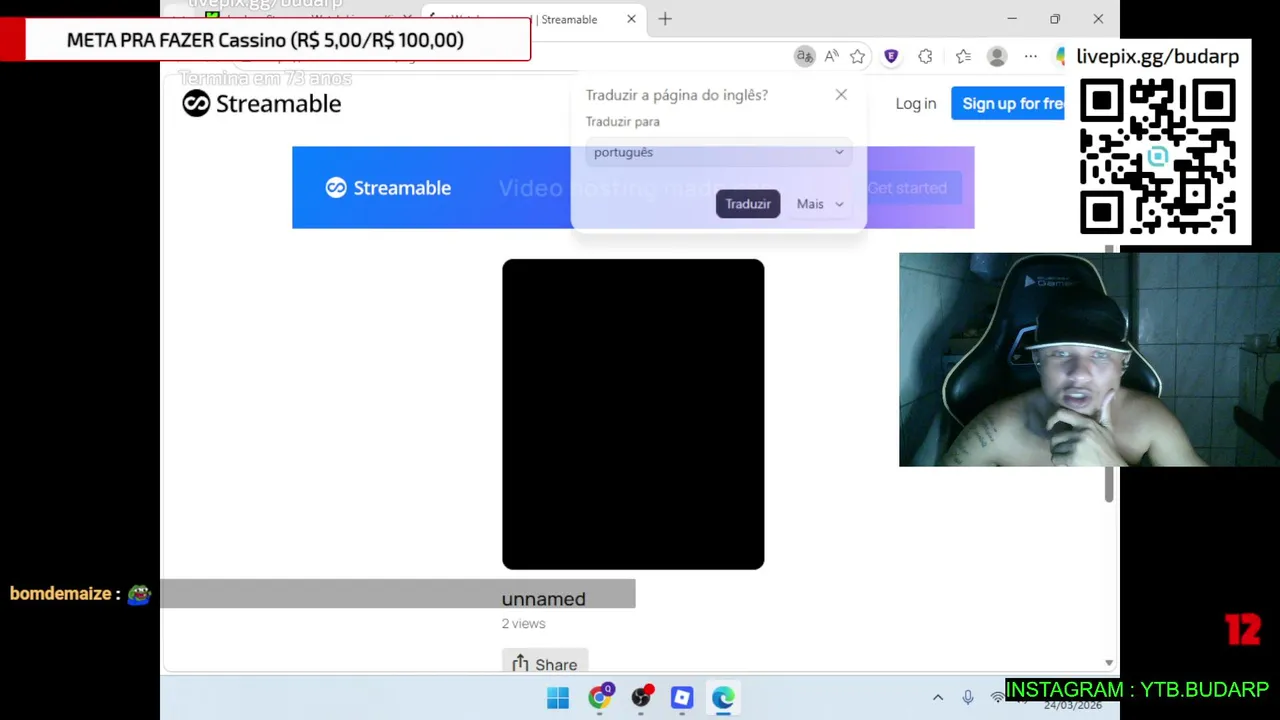Open Microsoft Edge from the taskbar
The image size is (1280, 720).
(723, 698)
